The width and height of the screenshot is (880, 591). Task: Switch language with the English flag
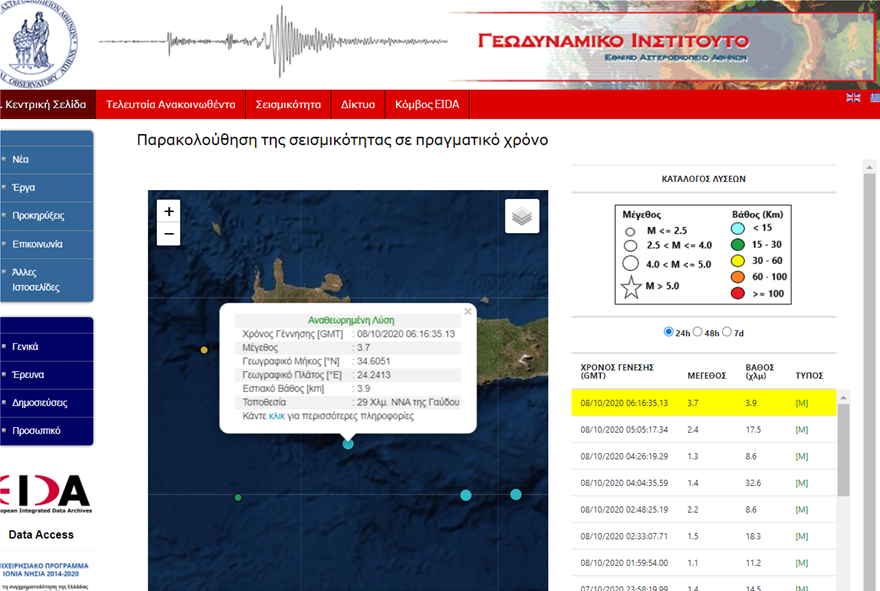pos(853,97)
